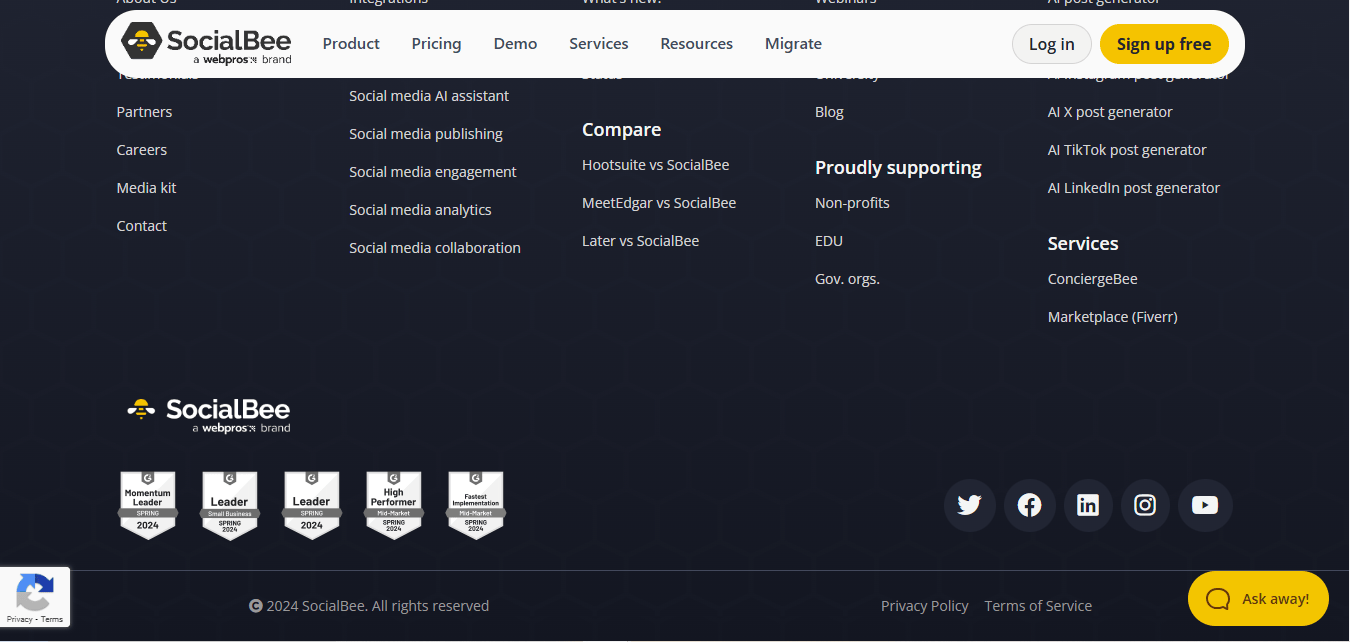This screenshot has width=1350, height=642.
Task: Open the Instagram social icon
Action: 1145,505
